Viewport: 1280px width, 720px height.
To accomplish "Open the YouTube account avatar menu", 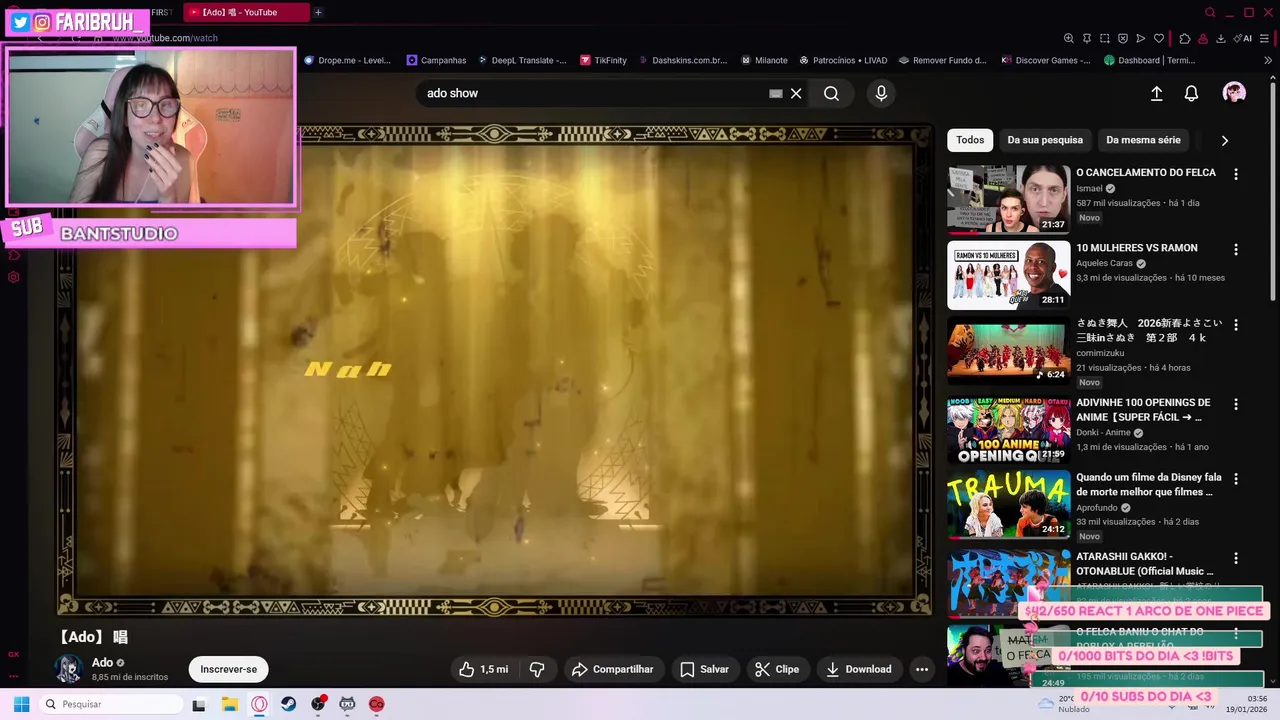I will tap(1234, 93).
